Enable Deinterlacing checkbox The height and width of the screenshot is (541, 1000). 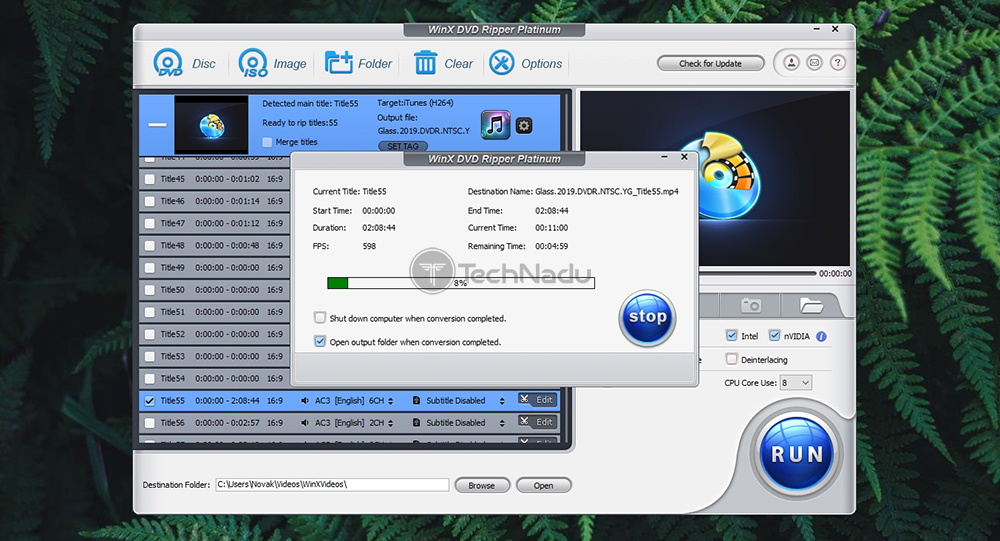(x=732, y=359)
